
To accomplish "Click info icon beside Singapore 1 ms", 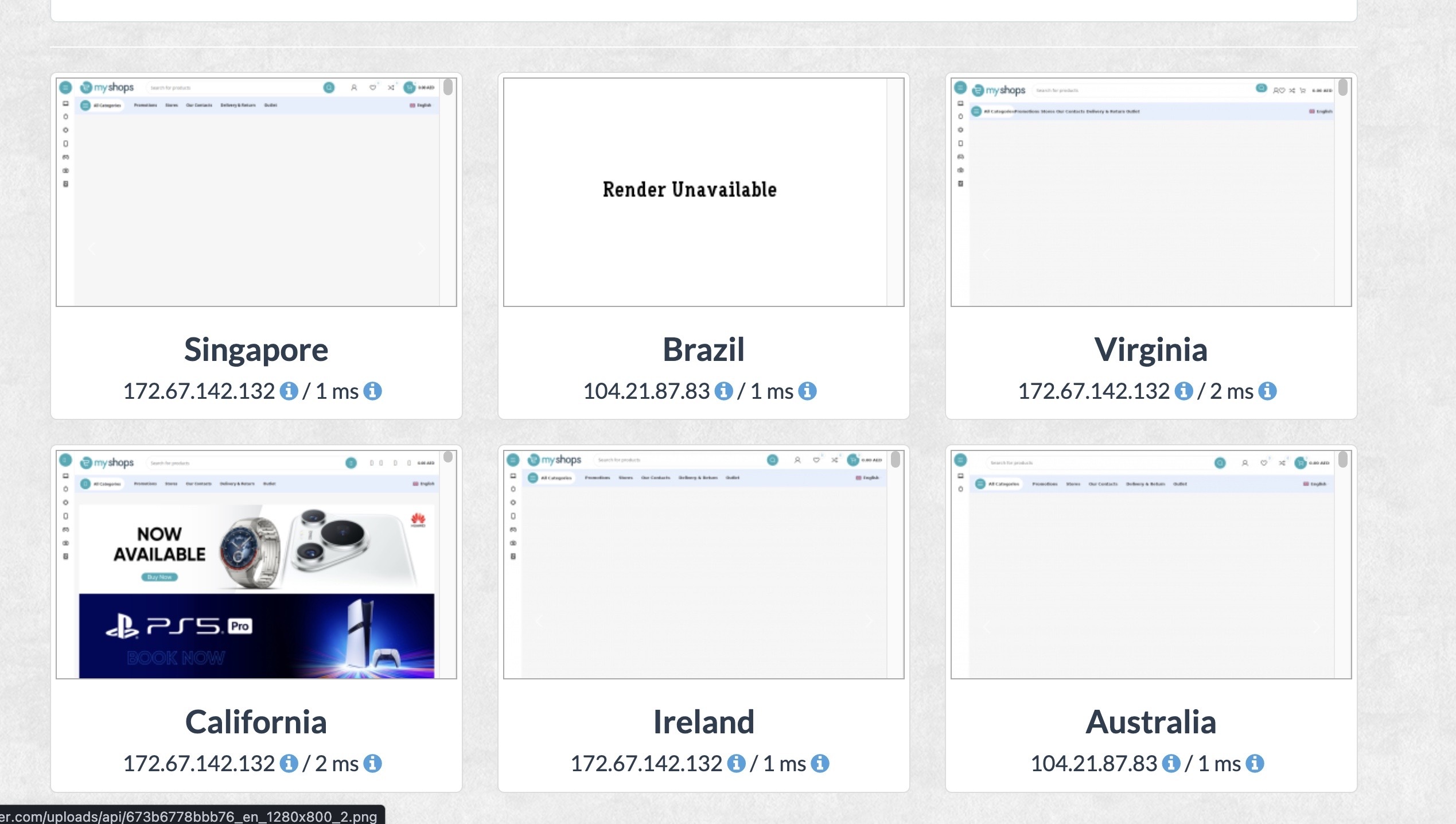I will tap(372, 391).
